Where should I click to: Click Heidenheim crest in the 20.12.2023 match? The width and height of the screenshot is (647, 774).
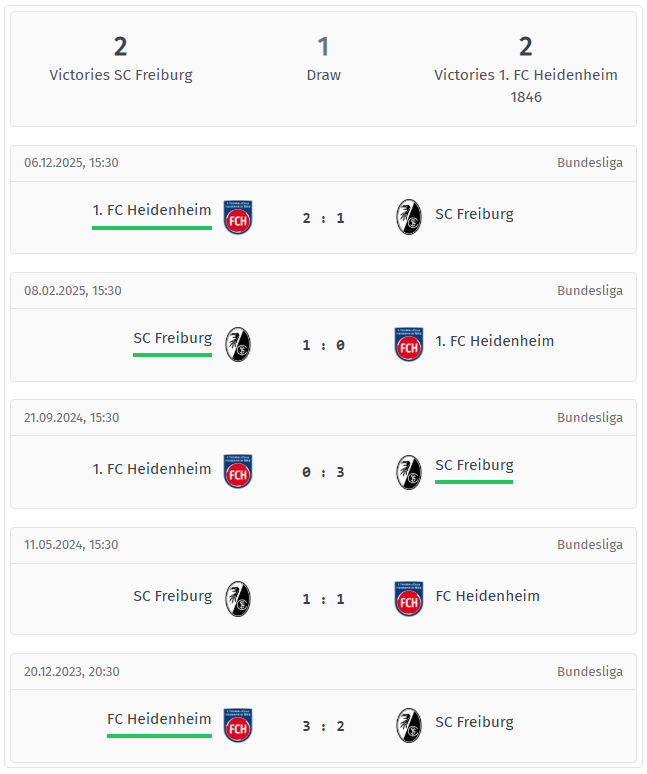pos(238,725)
